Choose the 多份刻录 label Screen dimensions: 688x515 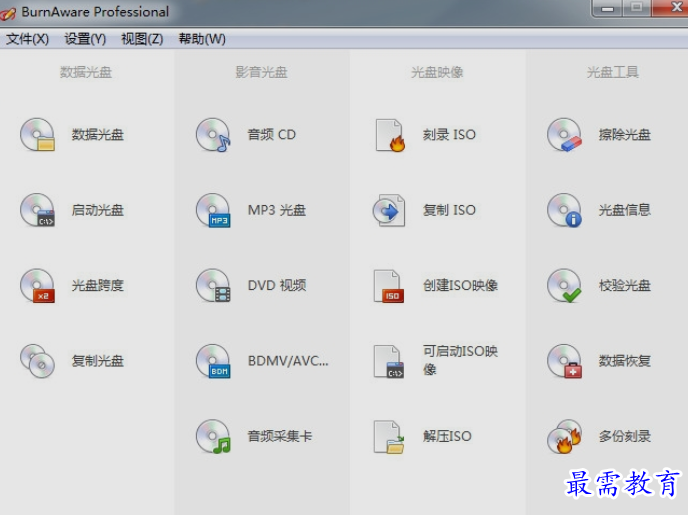pyautogui.click(x=624, y=436)
